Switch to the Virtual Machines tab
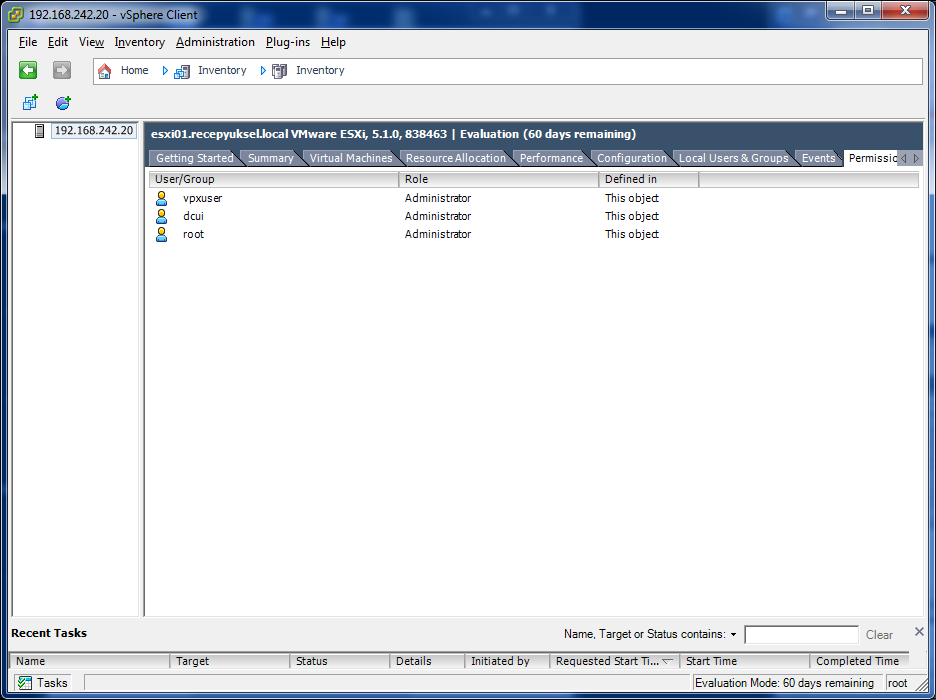This screenshot has height=700, width=936. pos(351,158)
